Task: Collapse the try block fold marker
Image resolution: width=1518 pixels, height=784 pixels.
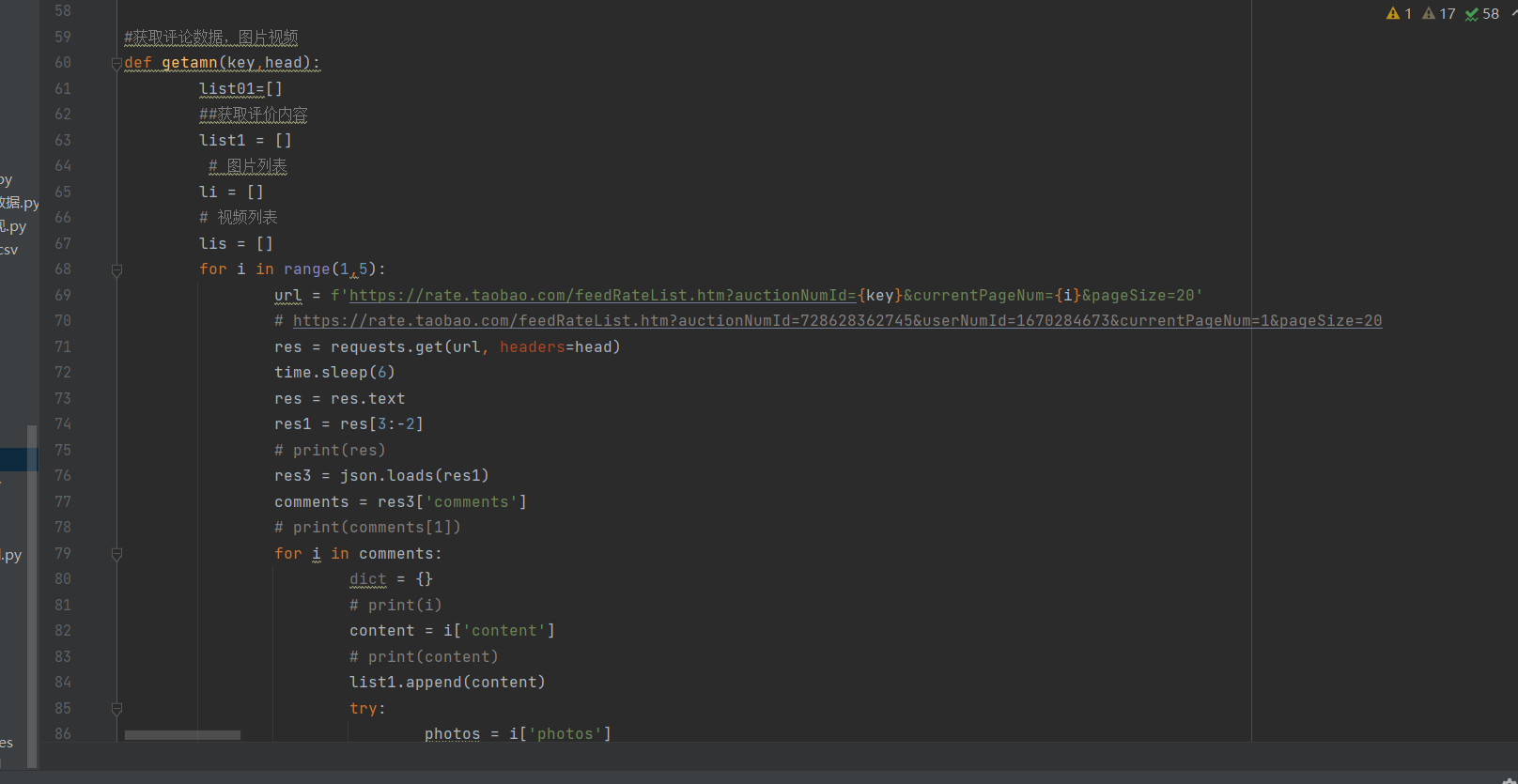Action: (117, 709)
